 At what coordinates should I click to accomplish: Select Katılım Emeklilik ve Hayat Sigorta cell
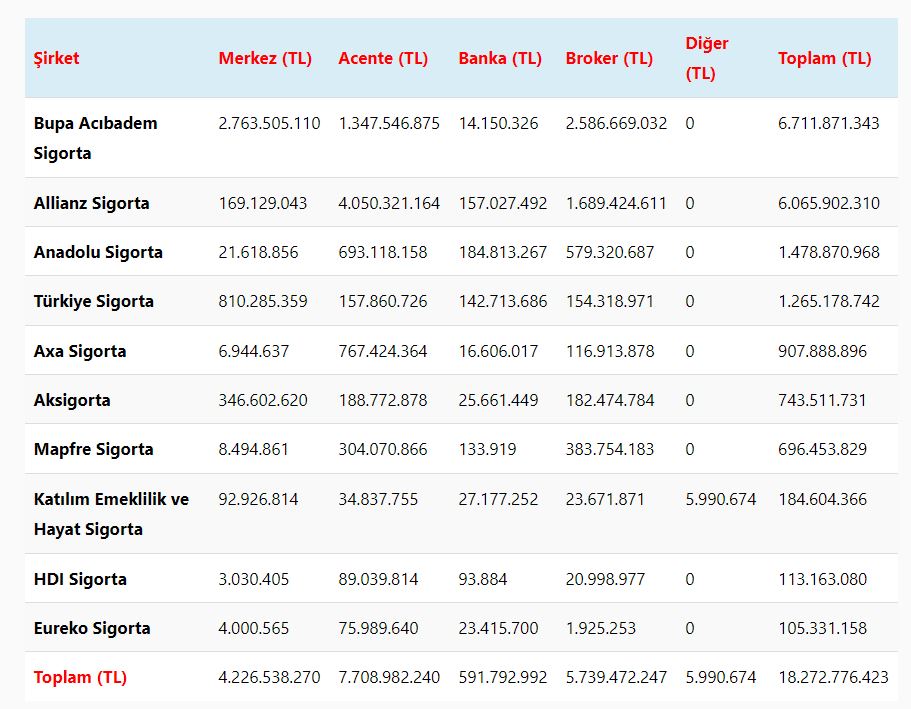(x=111, y=514)
